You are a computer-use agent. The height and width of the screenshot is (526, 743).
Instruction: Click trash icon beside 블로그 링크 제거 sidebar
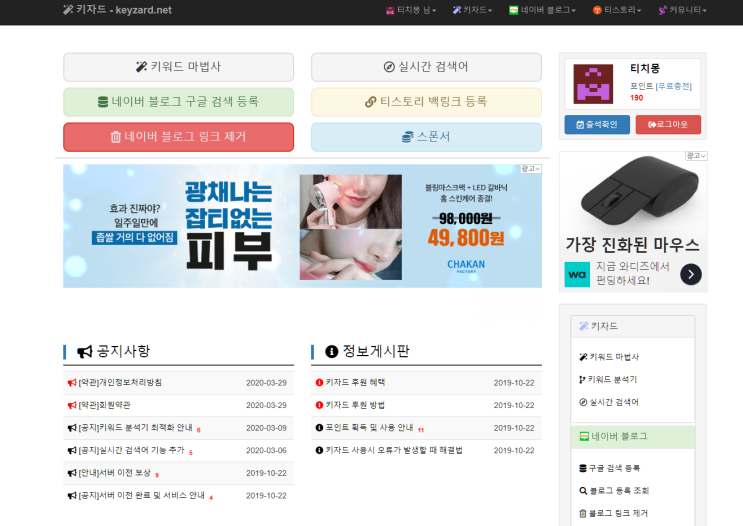[x=583, y=513]
